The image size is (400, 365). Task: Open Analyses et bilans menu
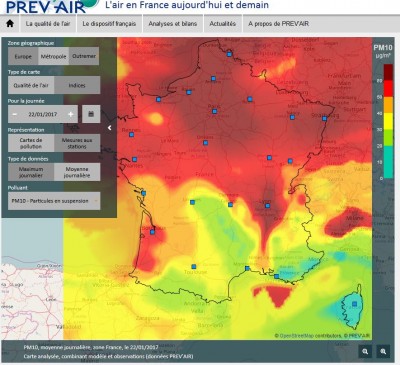(x=173, y=24)
